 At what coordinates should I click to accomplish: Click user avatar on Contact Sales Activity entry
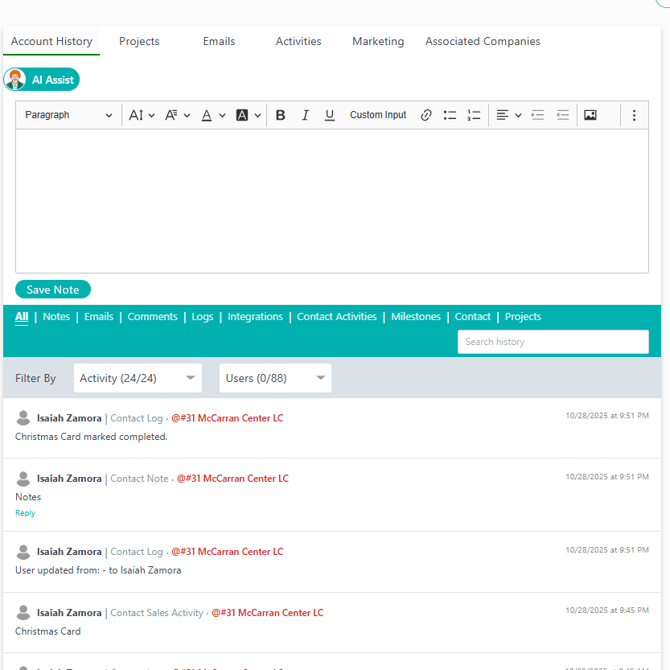[23, 613]
